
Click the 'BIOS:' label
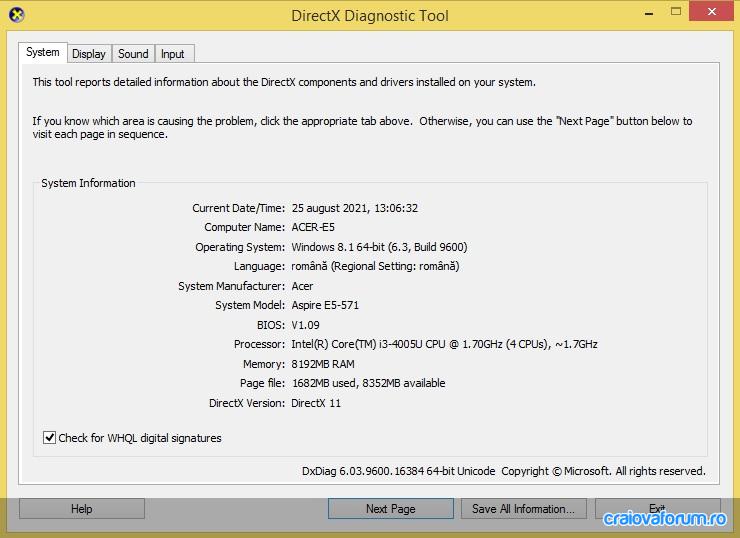point(271,325)
